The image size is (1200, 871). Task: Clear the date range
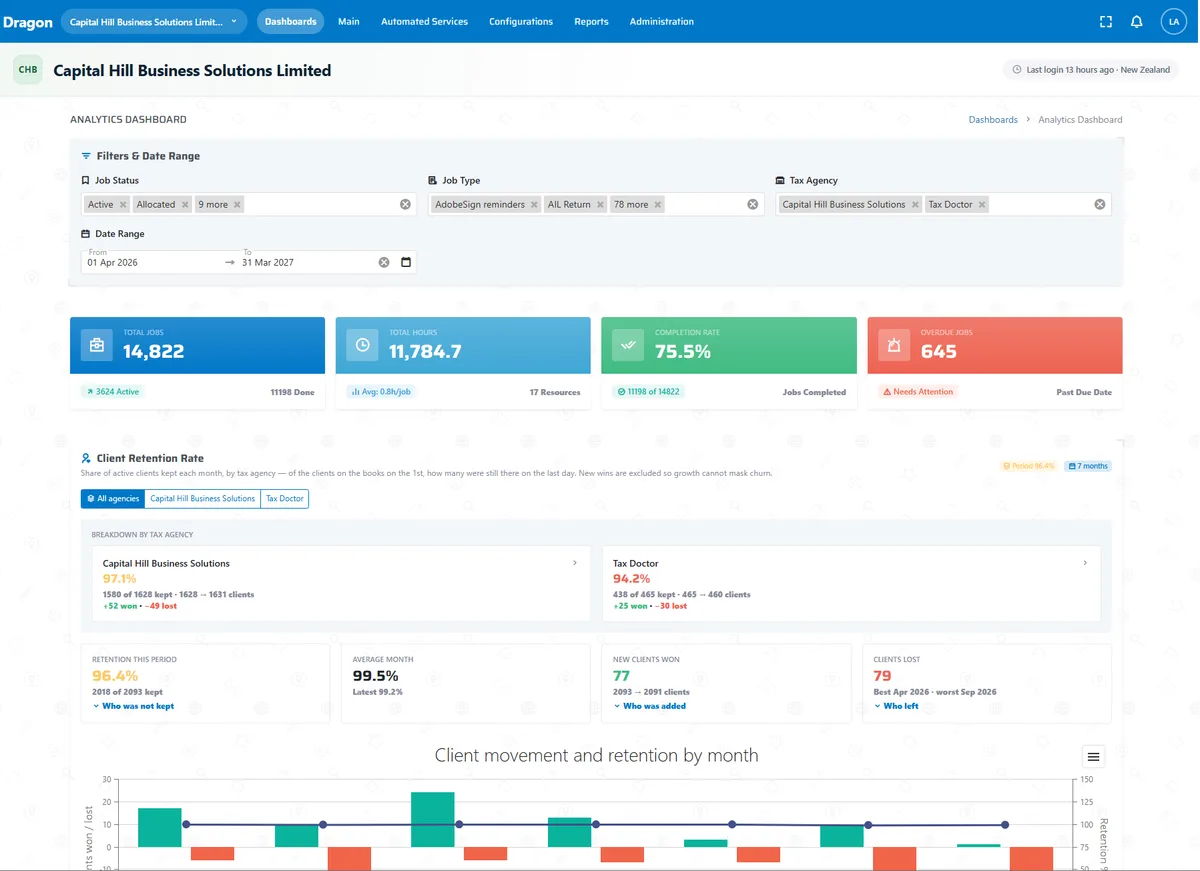(384, 262)
